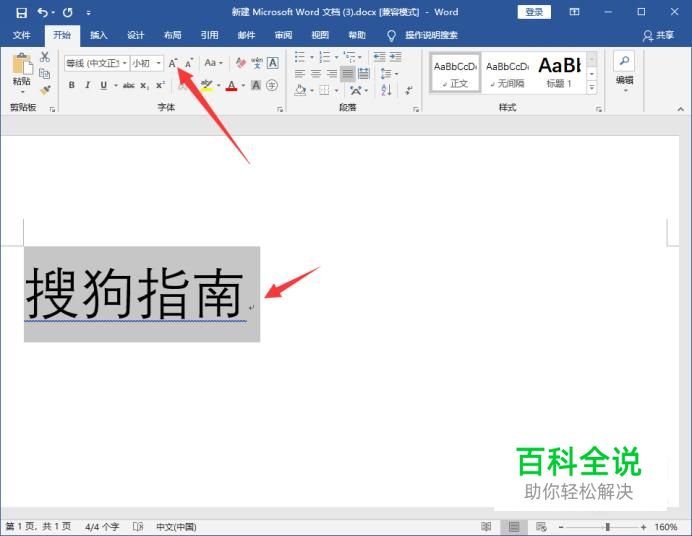Align text right
The height and width of the screenshot is (536, 692).
(x=332, y=73)
